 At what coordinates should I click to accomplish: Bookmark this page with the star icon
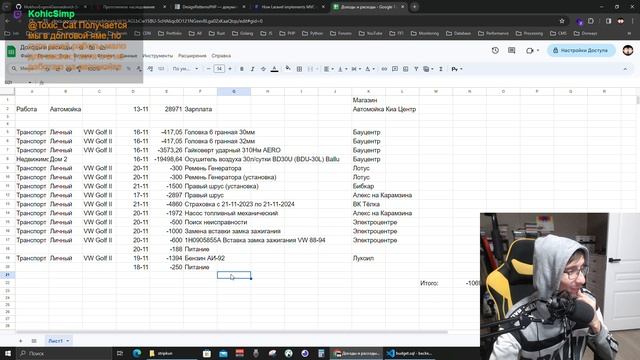[x=562, y=21]
